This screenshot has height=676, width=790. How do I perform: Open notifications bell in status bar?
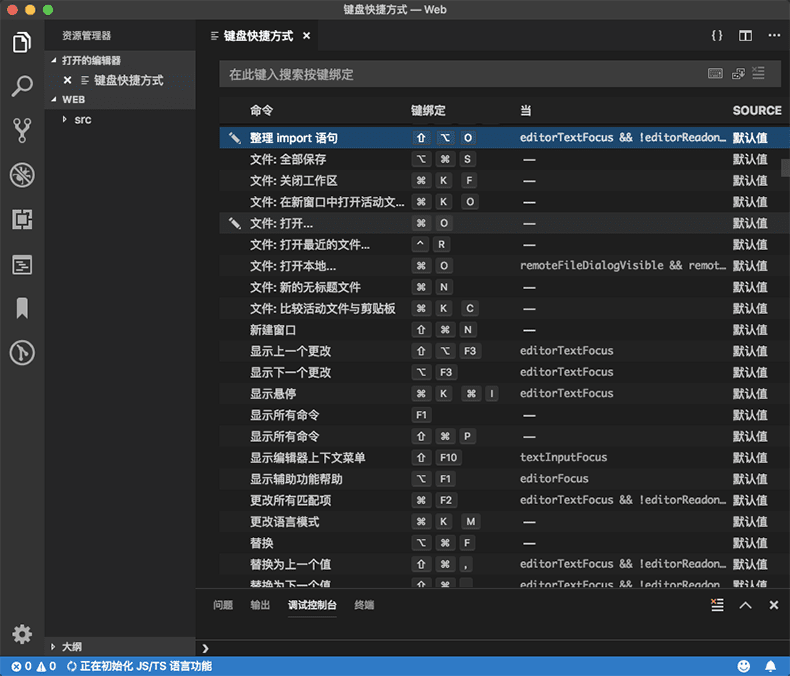click(770, 666)
